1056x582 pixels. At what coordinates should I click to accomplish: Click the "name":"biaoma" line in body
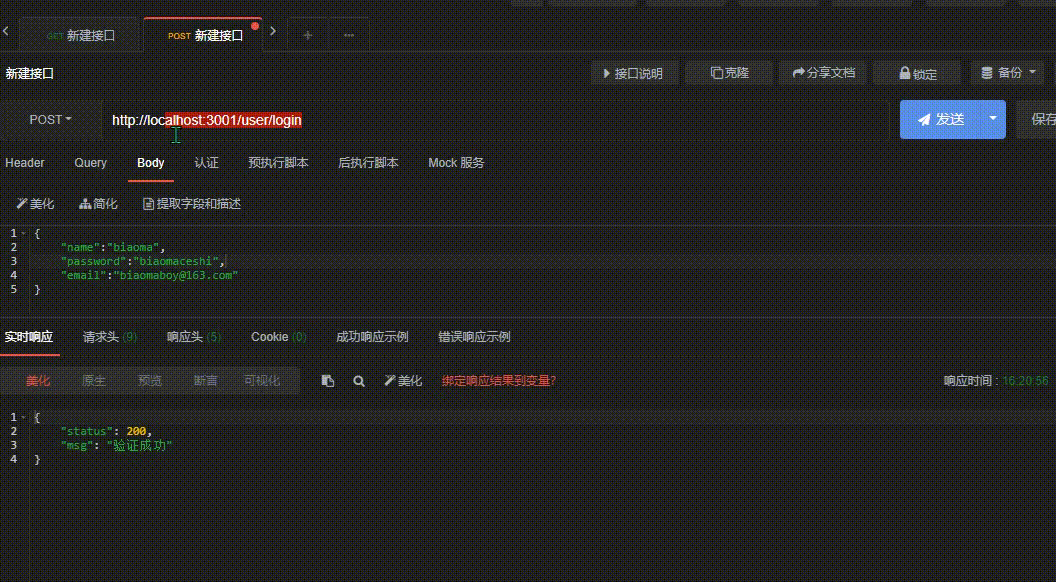112,247
